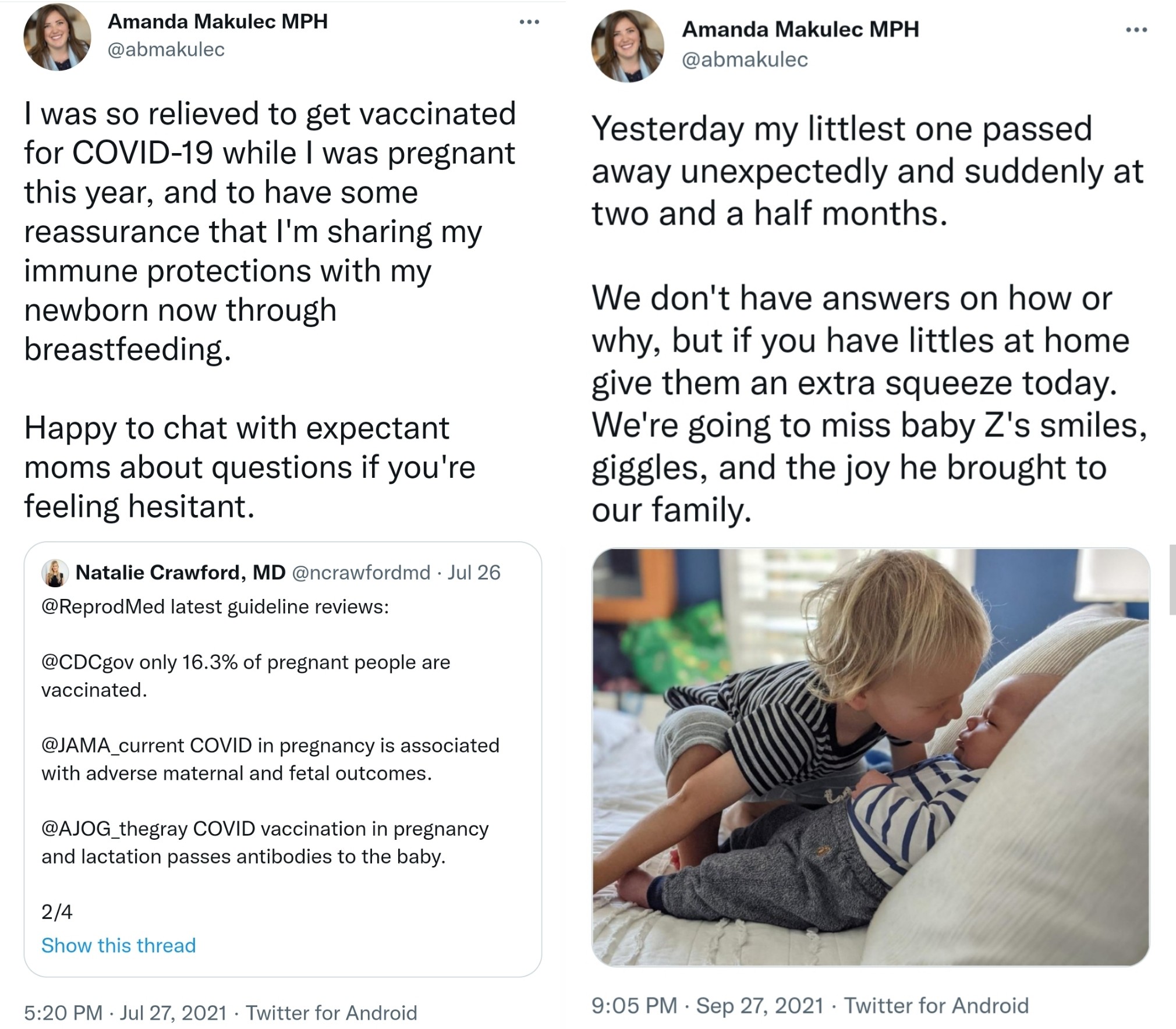Click Amanda Makulec's avatar on right tweet
1176x1029 pixels.
[628, 45]
